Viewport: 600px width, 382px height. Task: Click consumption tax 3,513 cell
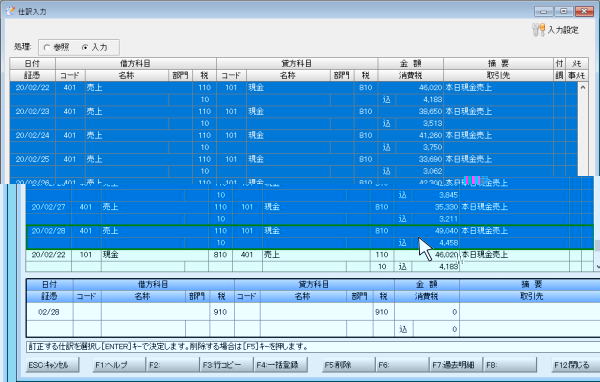419,123
